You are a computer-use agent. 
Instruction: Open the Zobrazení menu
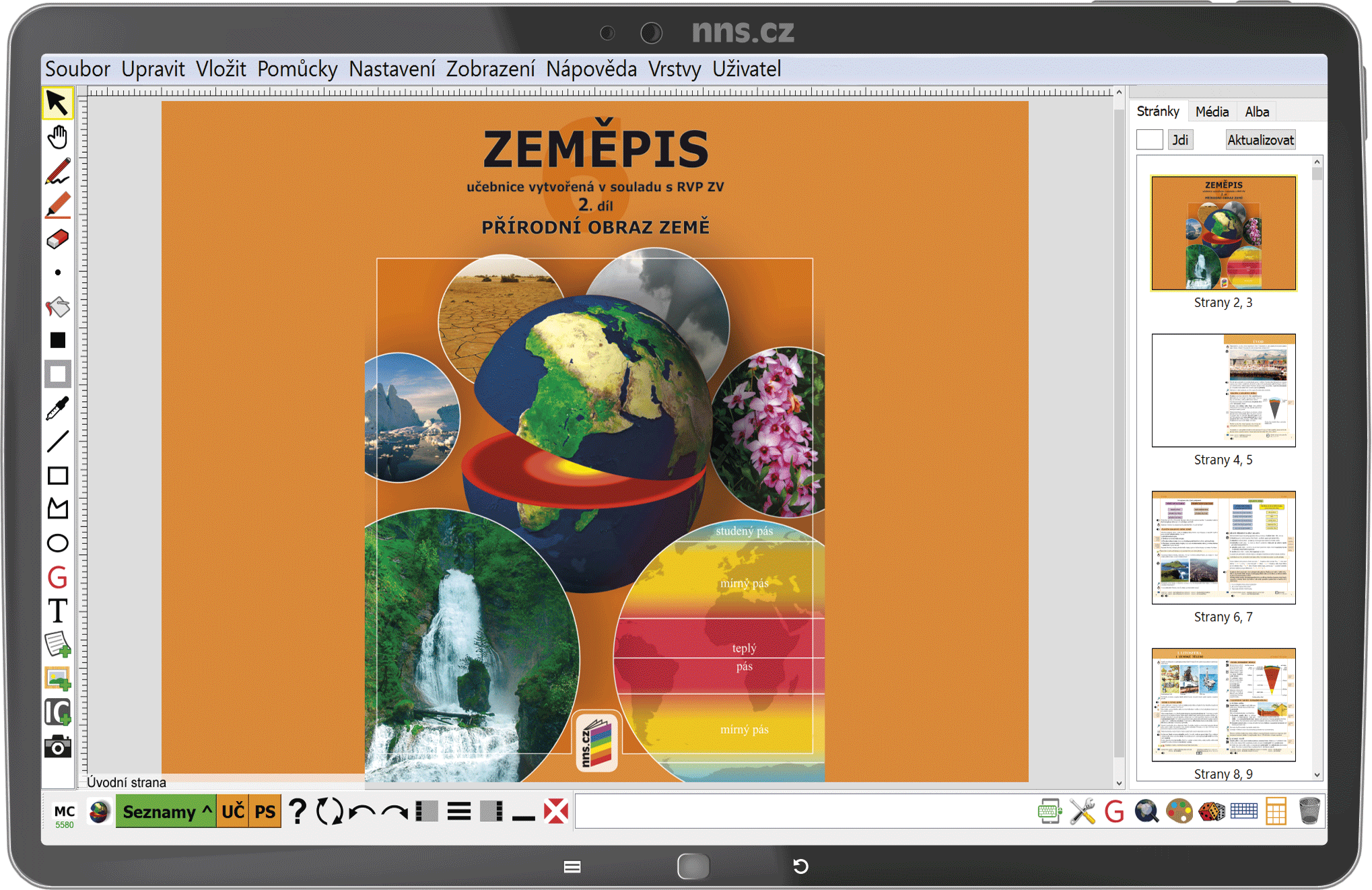(x=490, y=69)
